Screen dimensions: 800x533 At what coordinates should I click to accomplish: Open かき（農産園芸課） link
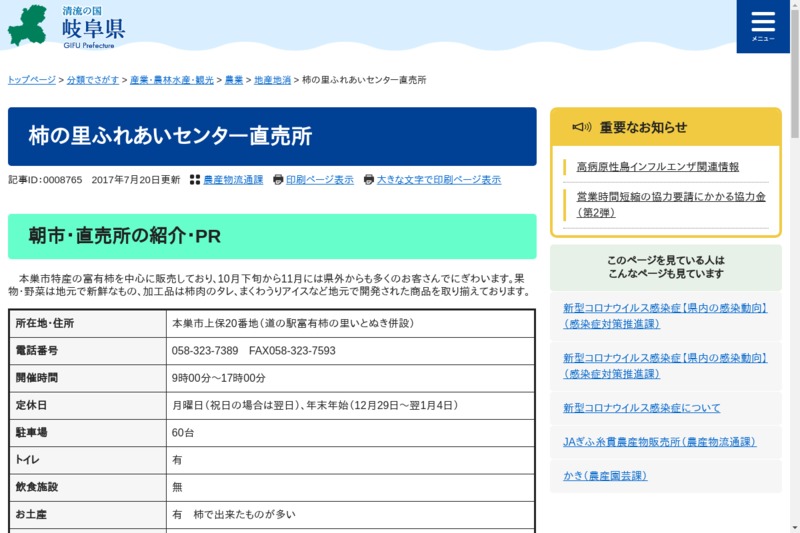tap(604, 475)
